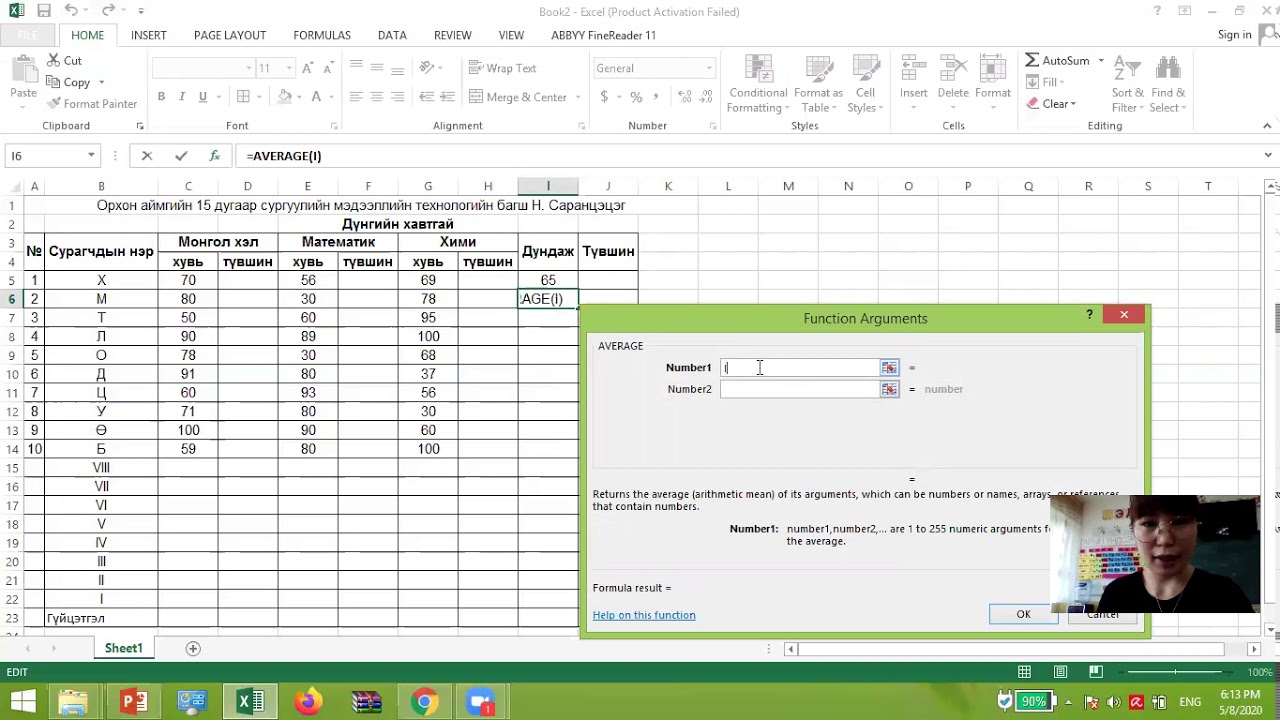Expand the Name Box dropdown
The width and height of the screenshot is (1280, 720).
click(x=91, y=156)
